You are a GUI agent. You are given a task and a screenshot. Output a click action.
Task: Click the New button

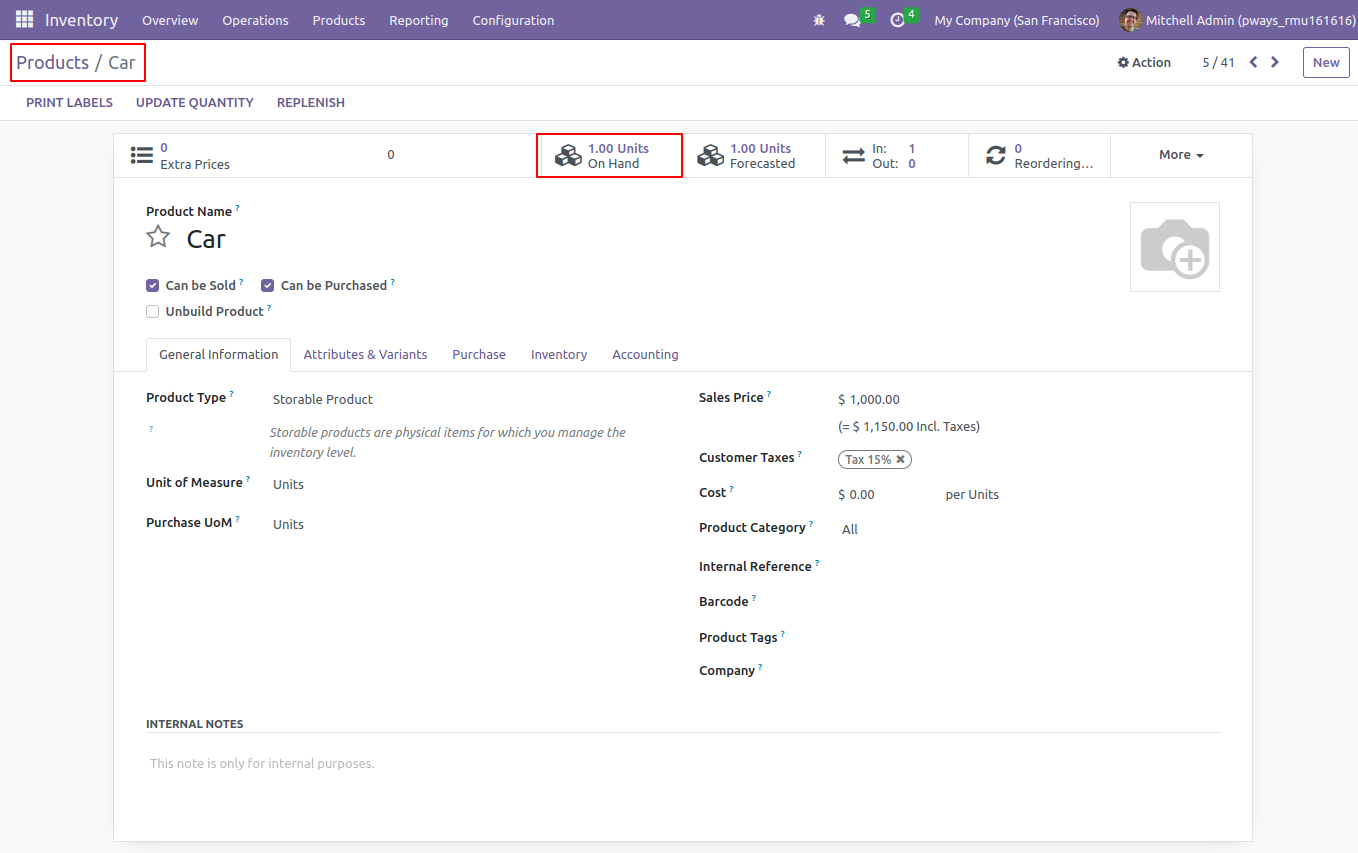coord(1326,62)
